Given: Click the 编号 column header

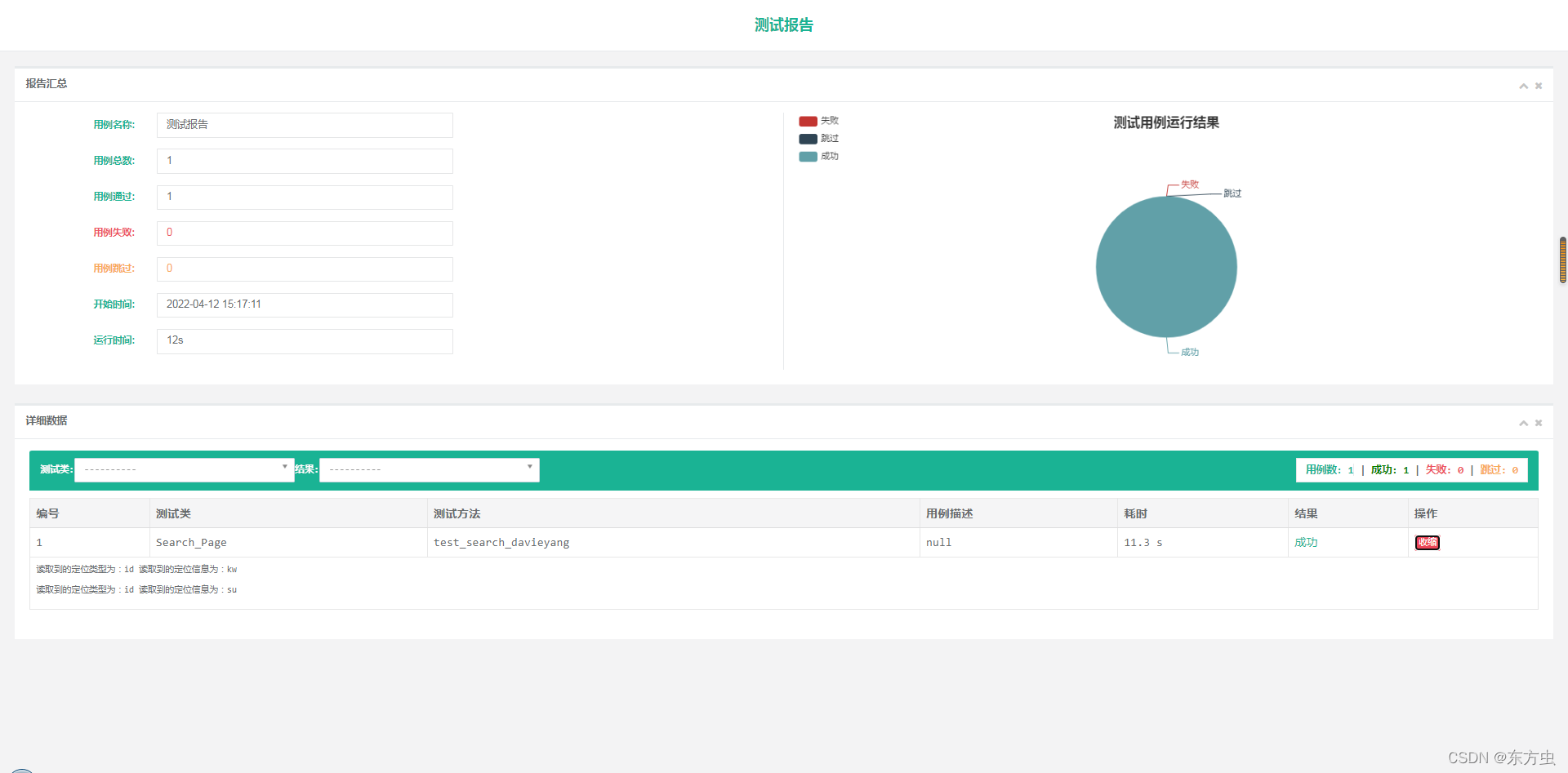Looking at the screenshot, I should coord(90,513).
